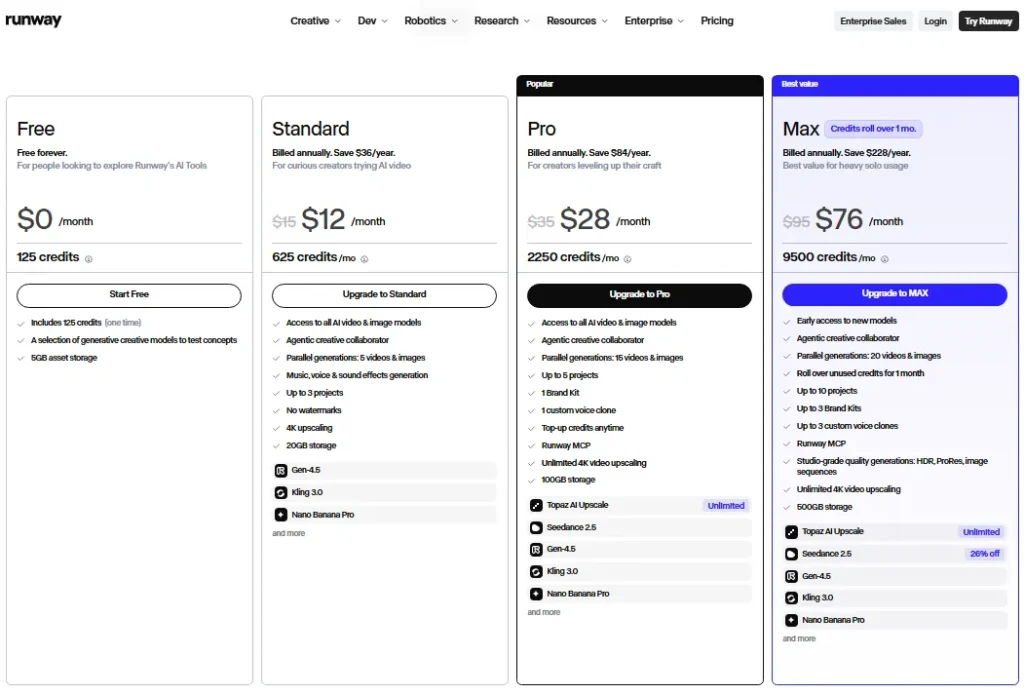Go to the Pricing page link
This screenshot has height=694, width=1024.
click(x=717, y=21)
